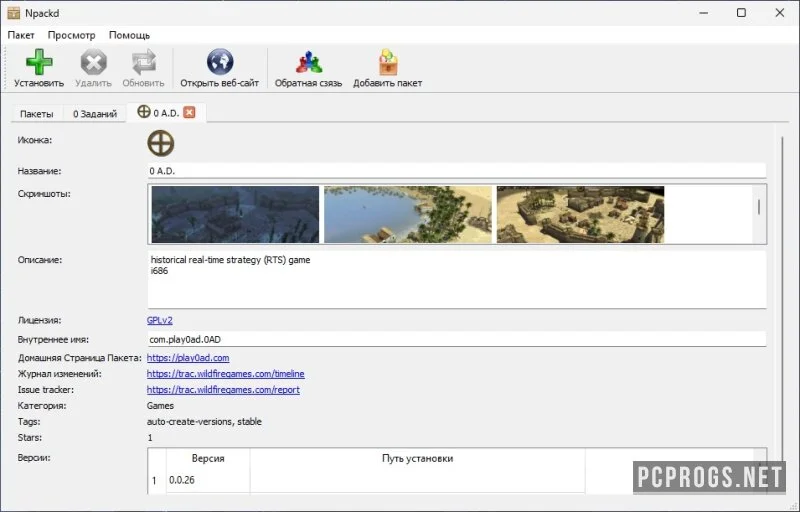Image resolution: width=800 pixels, height=512 pixels.
Task: Open the GPLv2 license link
Action: (160, 320)
